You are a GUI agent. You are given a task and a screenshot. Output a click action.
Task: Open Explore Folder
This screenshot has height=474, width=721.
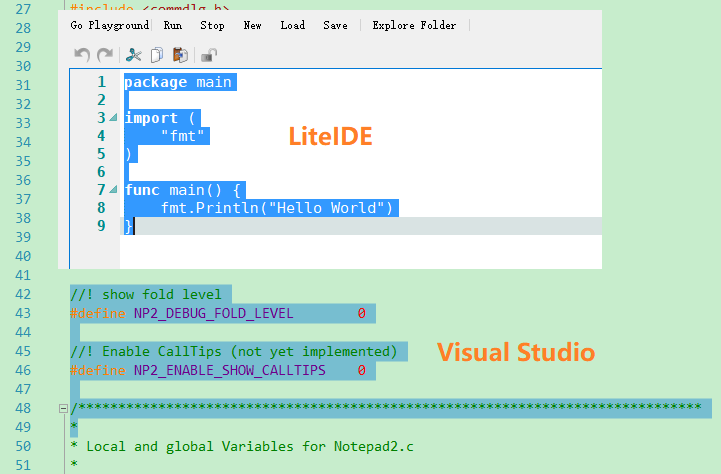[x=414, y=25]
